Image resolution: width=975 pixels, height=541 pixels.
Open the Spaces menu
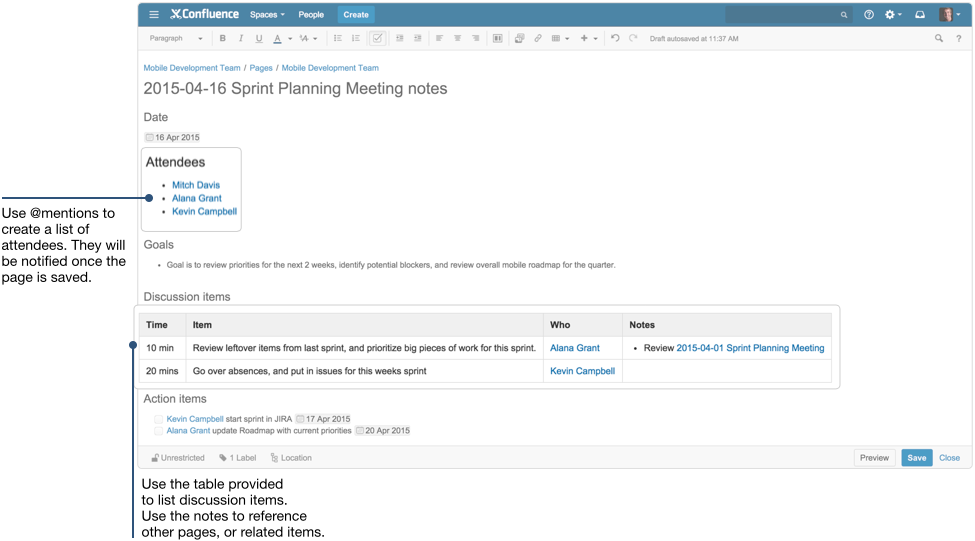coord(267,14)
